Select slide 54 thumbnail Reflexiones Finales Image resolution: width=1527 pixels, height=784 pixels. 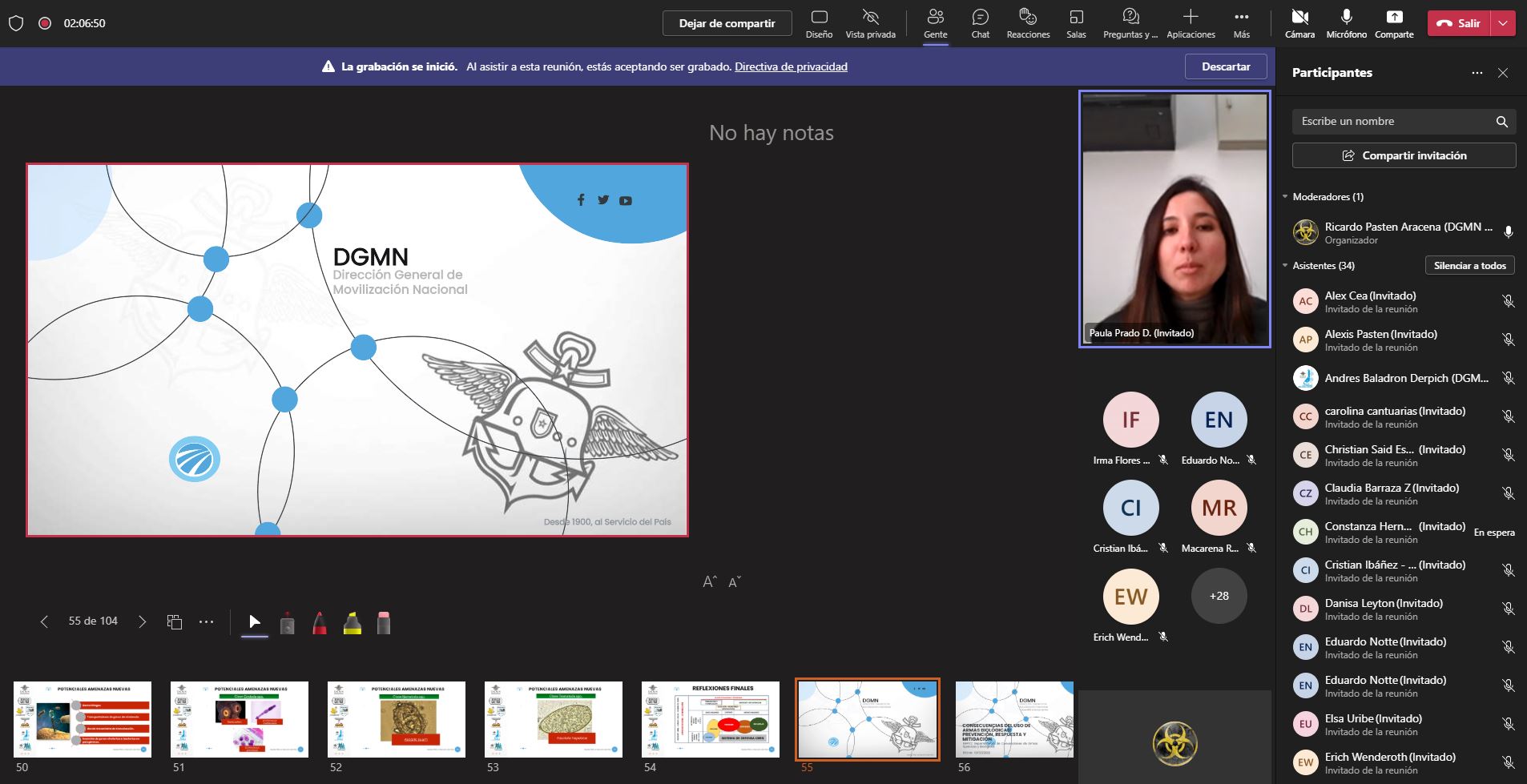[710, 719]
